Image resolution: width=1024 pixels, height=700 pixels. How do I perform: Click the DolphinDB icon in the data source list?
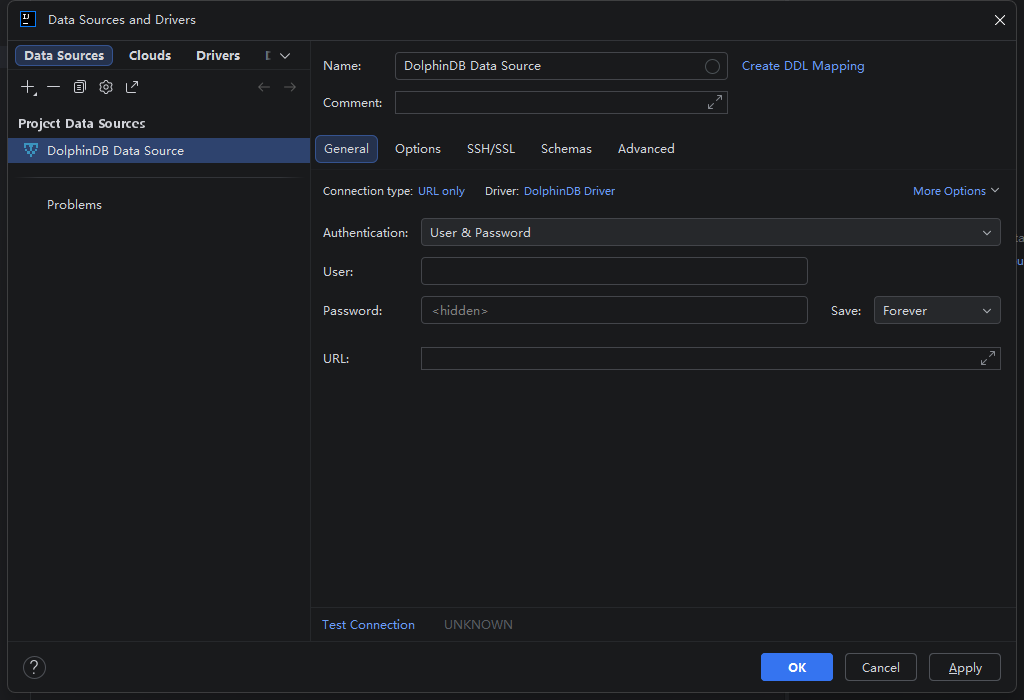pyautogui.click(x=31, y=150)
